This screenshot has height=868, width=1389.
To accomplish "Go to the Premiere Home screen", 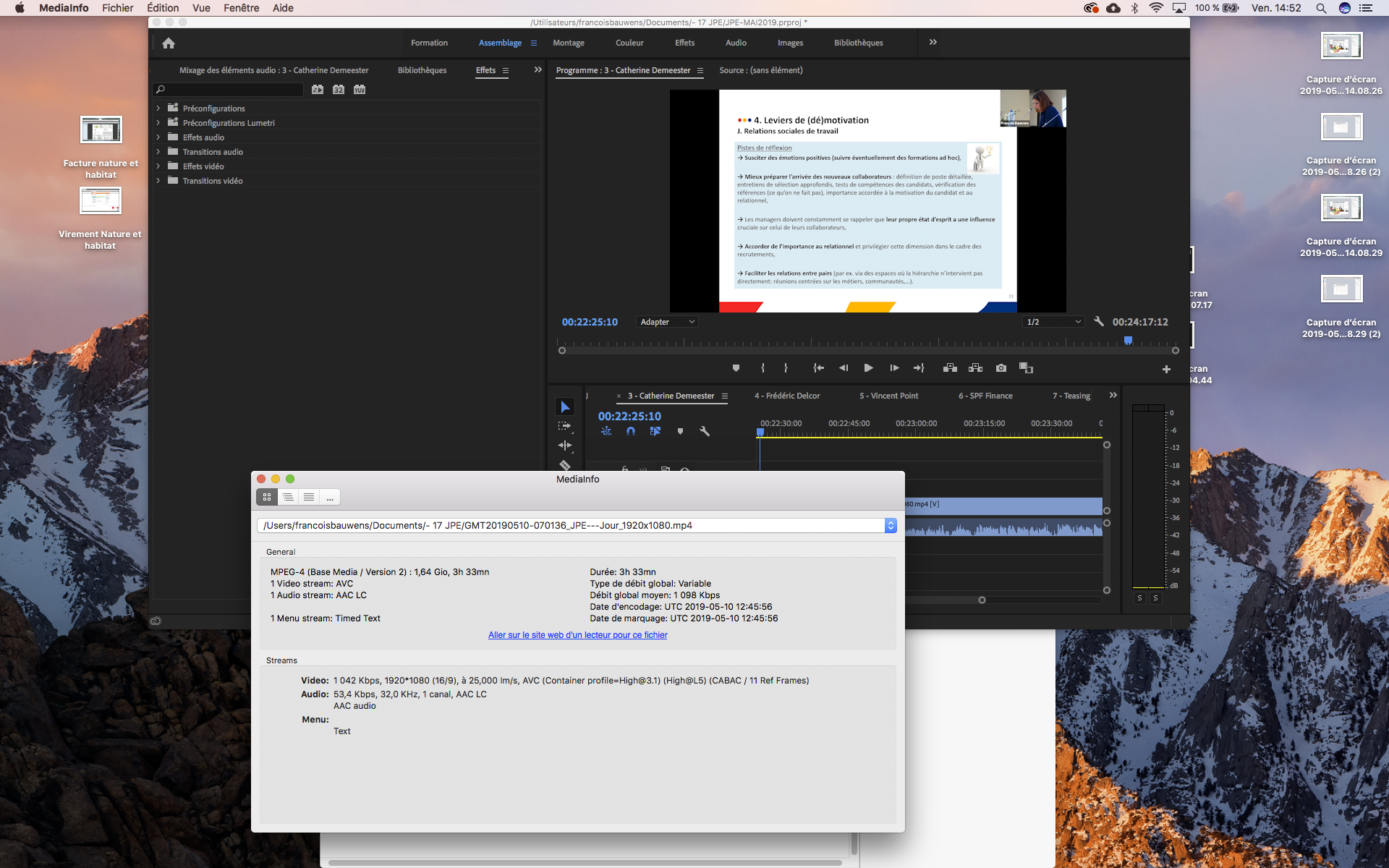I will pyautogui.click(x=169, y=43).
